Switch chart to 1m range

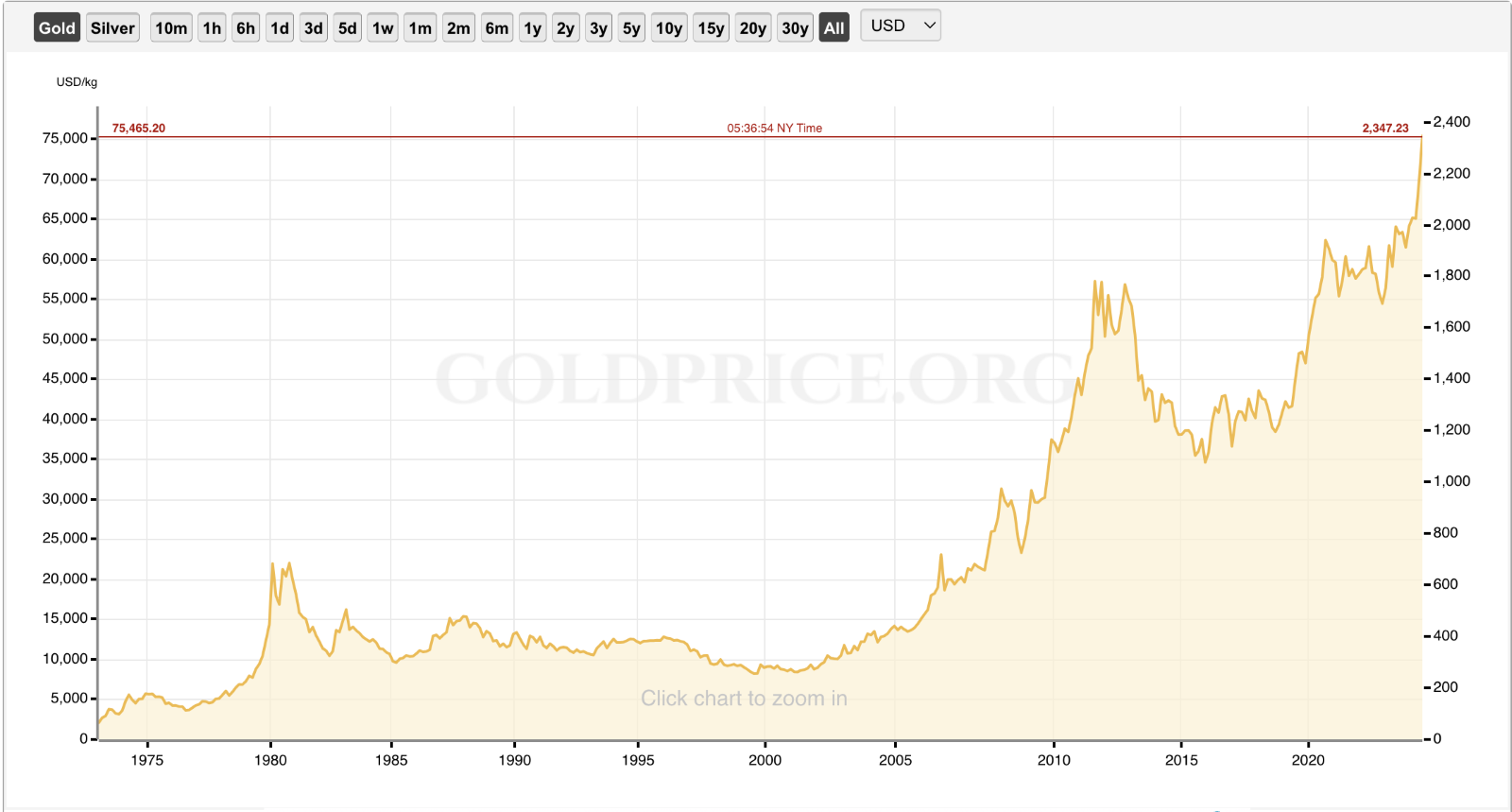(421, 27)
